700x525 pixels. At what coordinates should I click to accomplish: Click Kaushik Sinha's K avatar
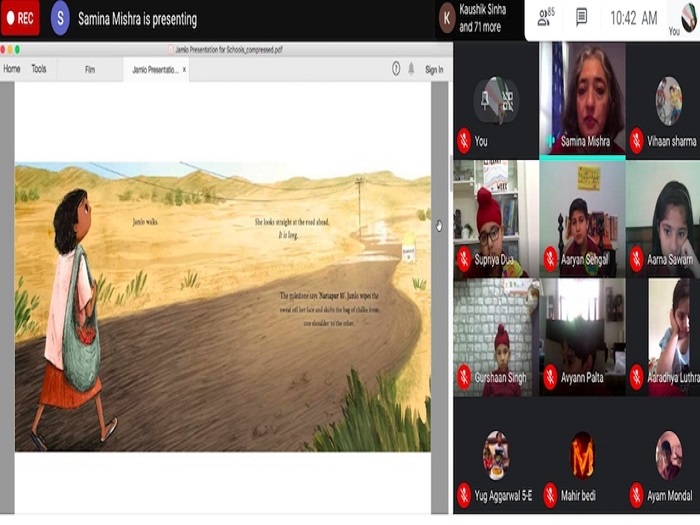(446, 18)
